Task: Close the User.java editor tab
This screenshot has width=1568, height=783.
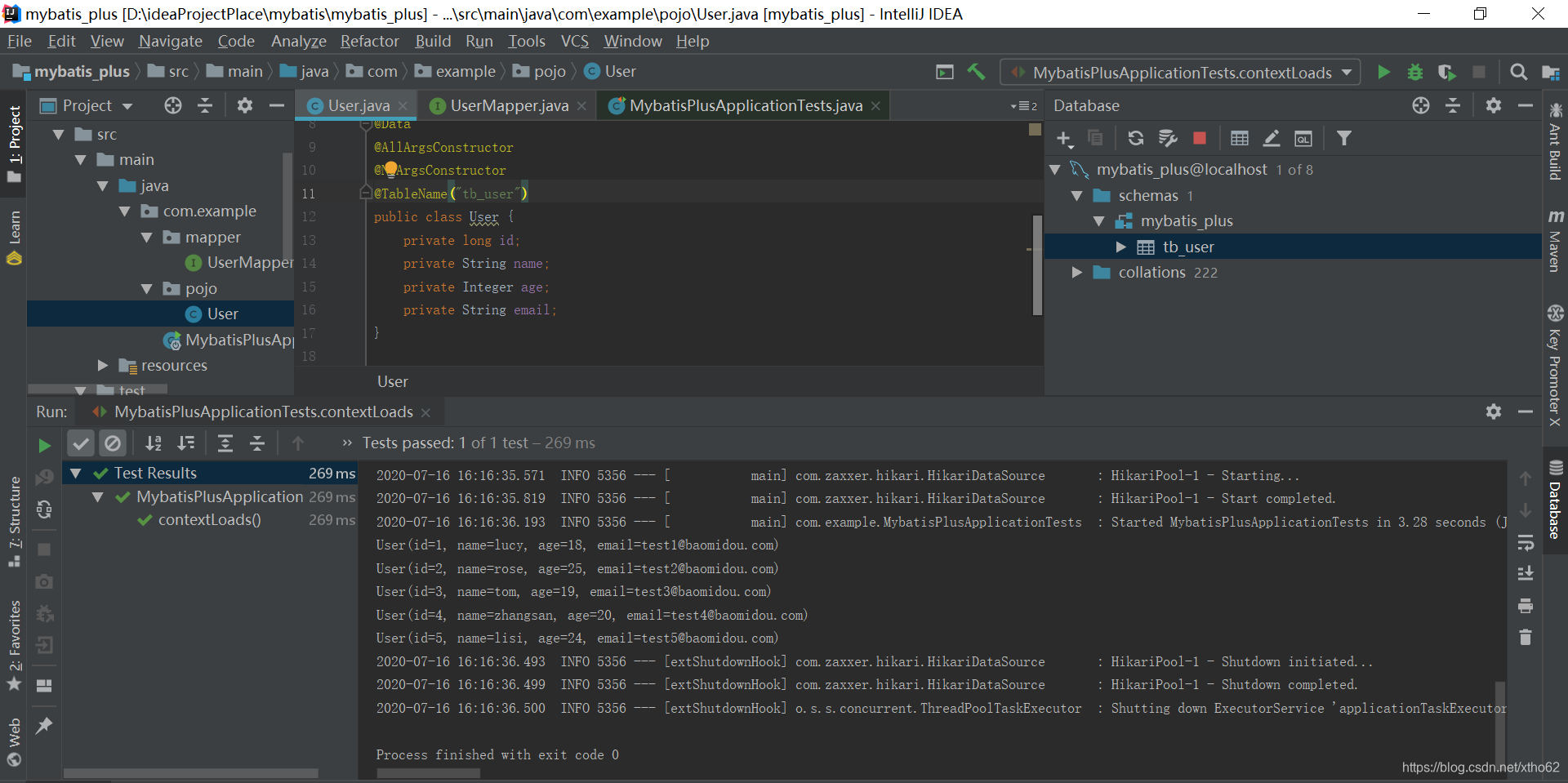Action: click(403, 106)
